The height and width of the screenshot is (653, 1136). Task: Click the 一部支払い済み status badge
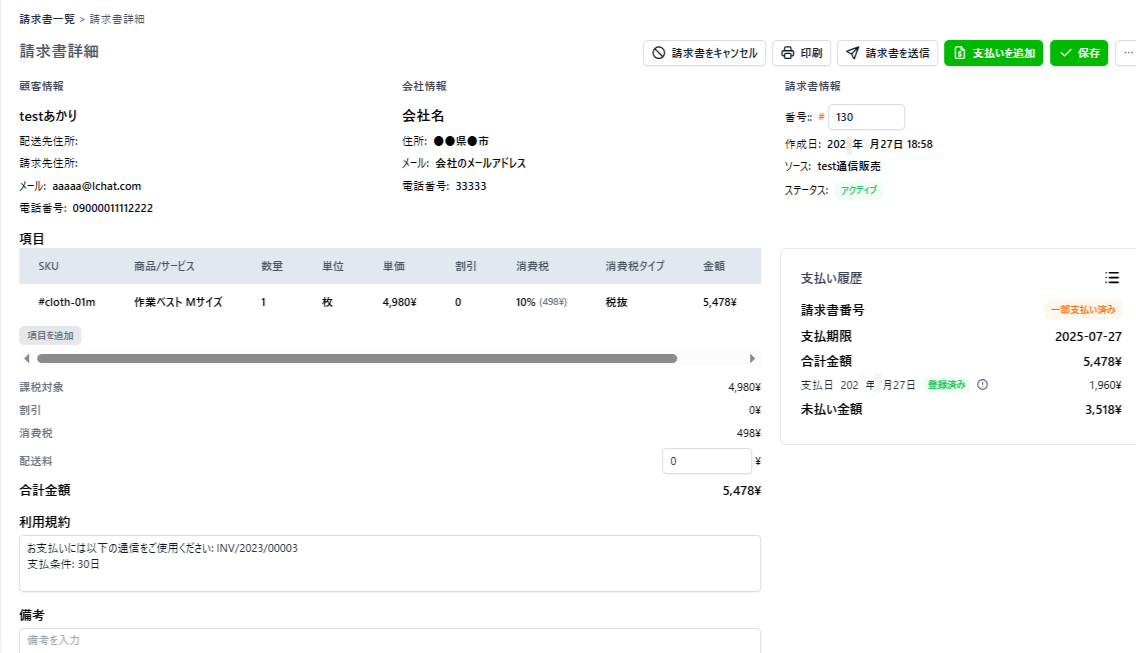pyautogui.click(x=1082, y=310)
